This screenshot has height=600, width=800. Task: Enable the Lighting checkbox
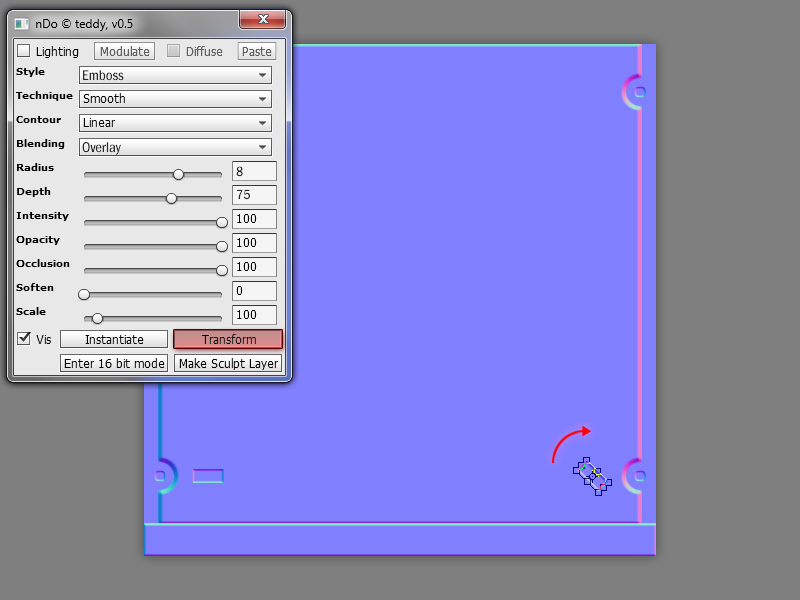[23, 51]
